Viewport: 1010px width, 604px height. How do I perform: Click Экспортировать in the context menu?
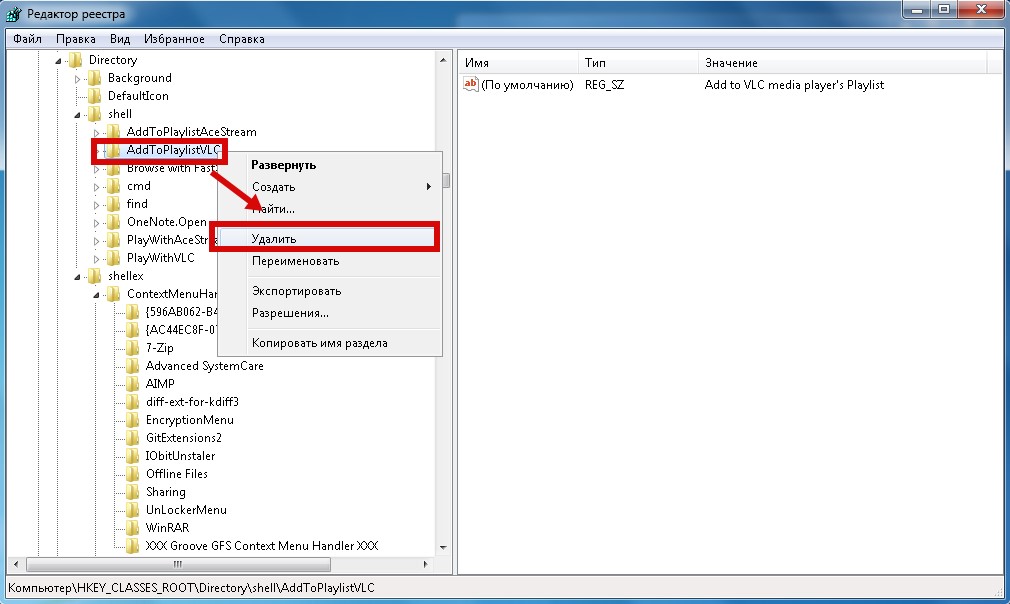pyautogui.click(x=296, y=291)
